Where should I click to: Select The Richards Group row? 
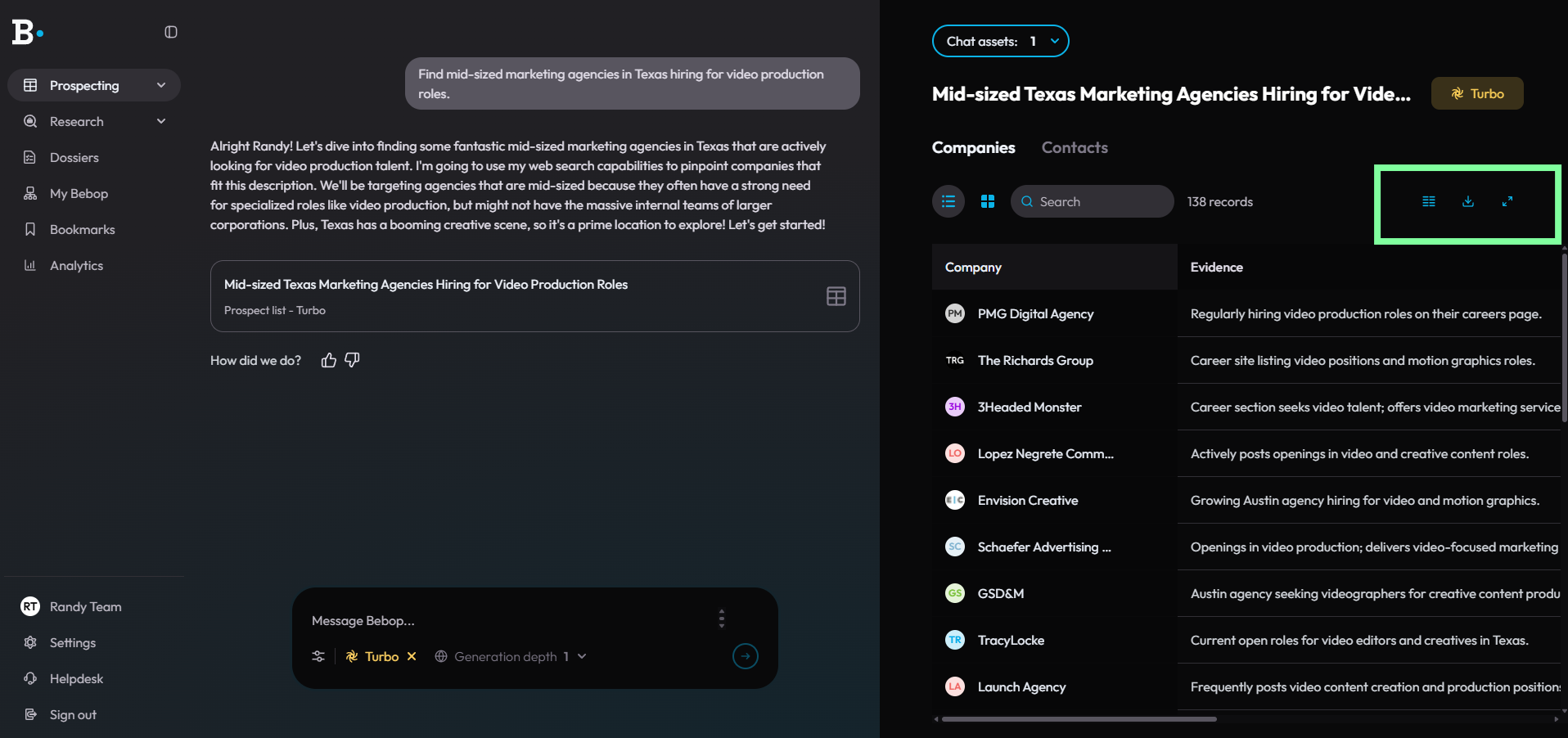[1035, 360]
